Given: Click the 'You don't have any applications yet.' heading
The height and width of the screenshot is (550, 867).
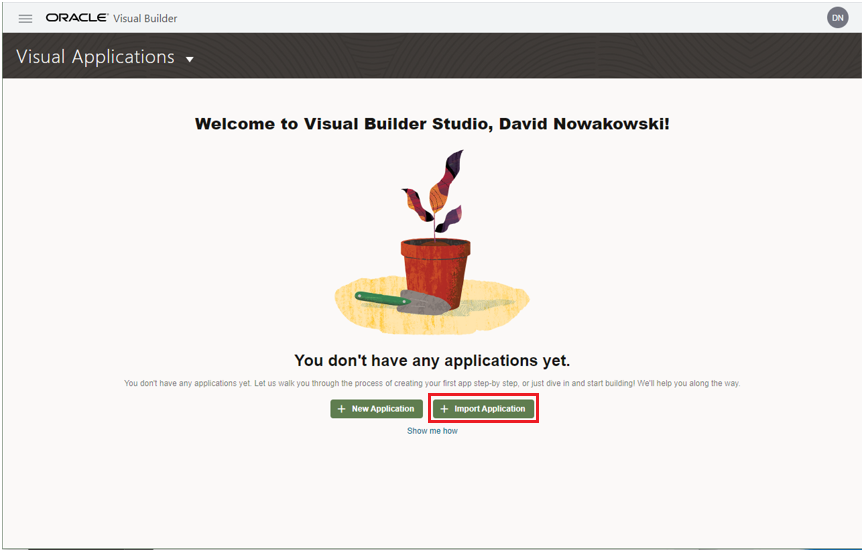Looking at the screenshot, I should 432,361.
